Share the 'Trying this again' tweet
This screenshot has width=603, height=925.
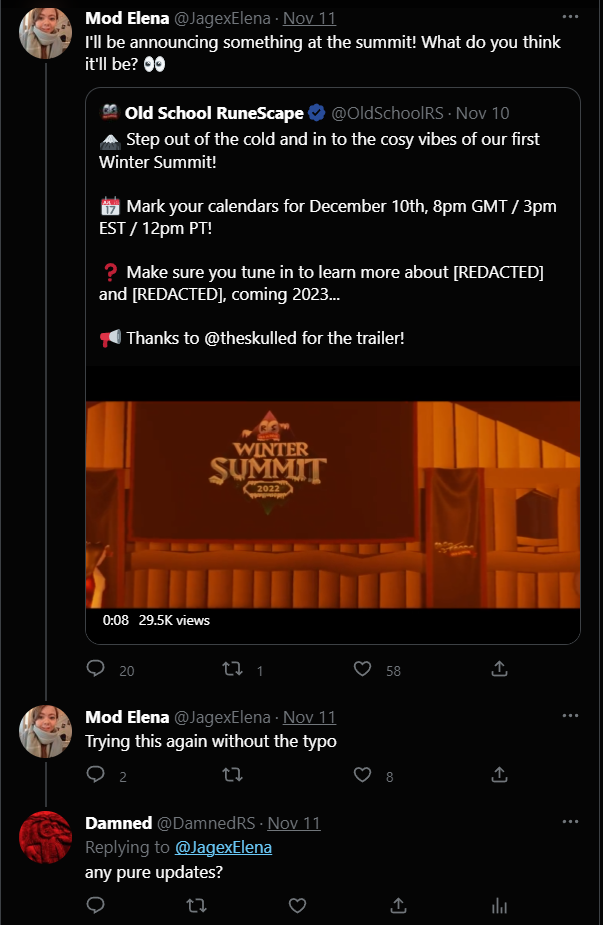[499, 775]
